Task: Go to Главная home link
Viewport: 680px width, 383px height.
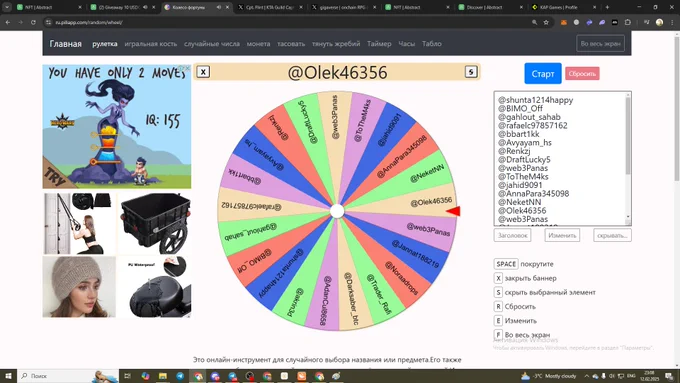Action: tap(65, 44)
